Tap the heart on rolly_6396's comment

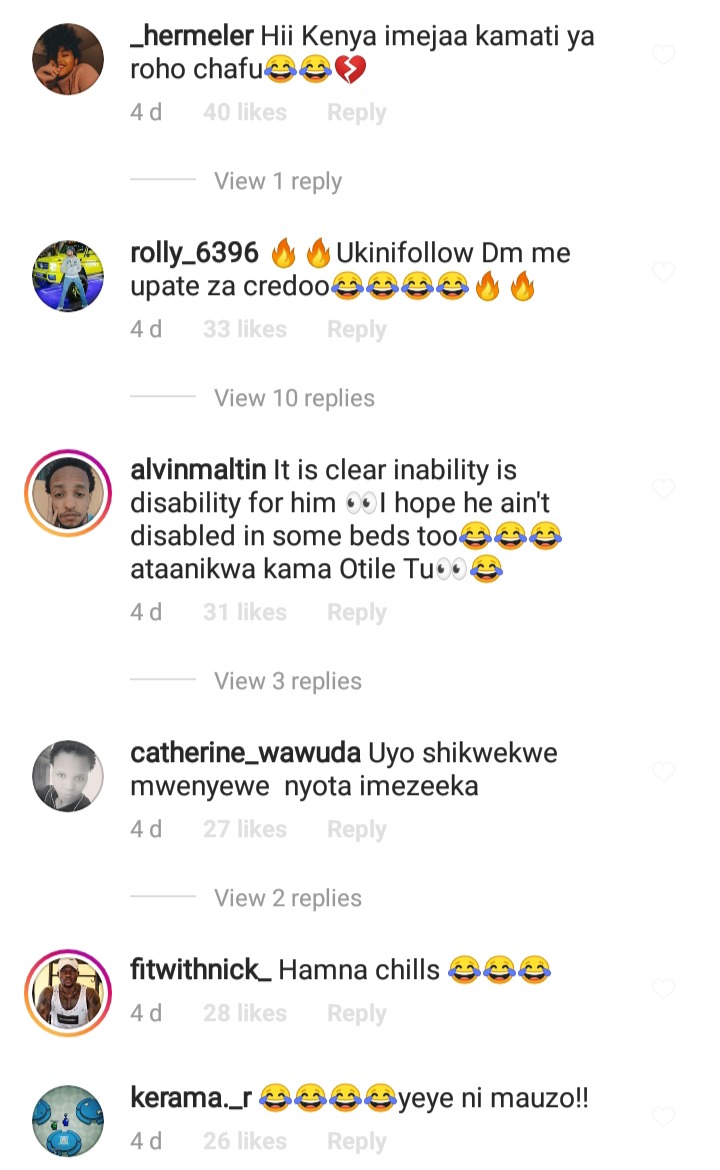(x=663, y=272)
